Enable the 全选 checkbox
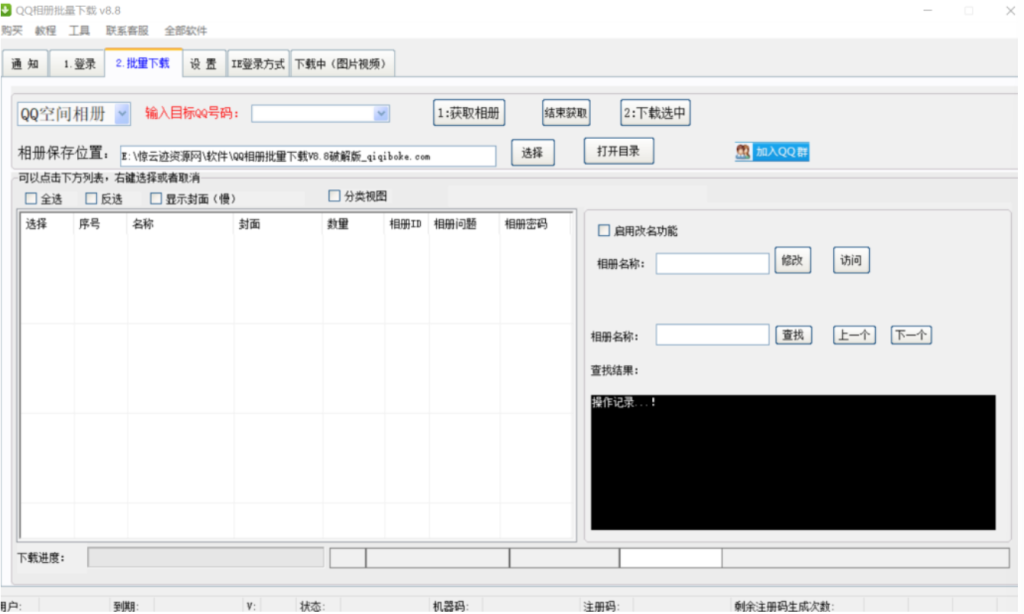 (x=31, y=198)
